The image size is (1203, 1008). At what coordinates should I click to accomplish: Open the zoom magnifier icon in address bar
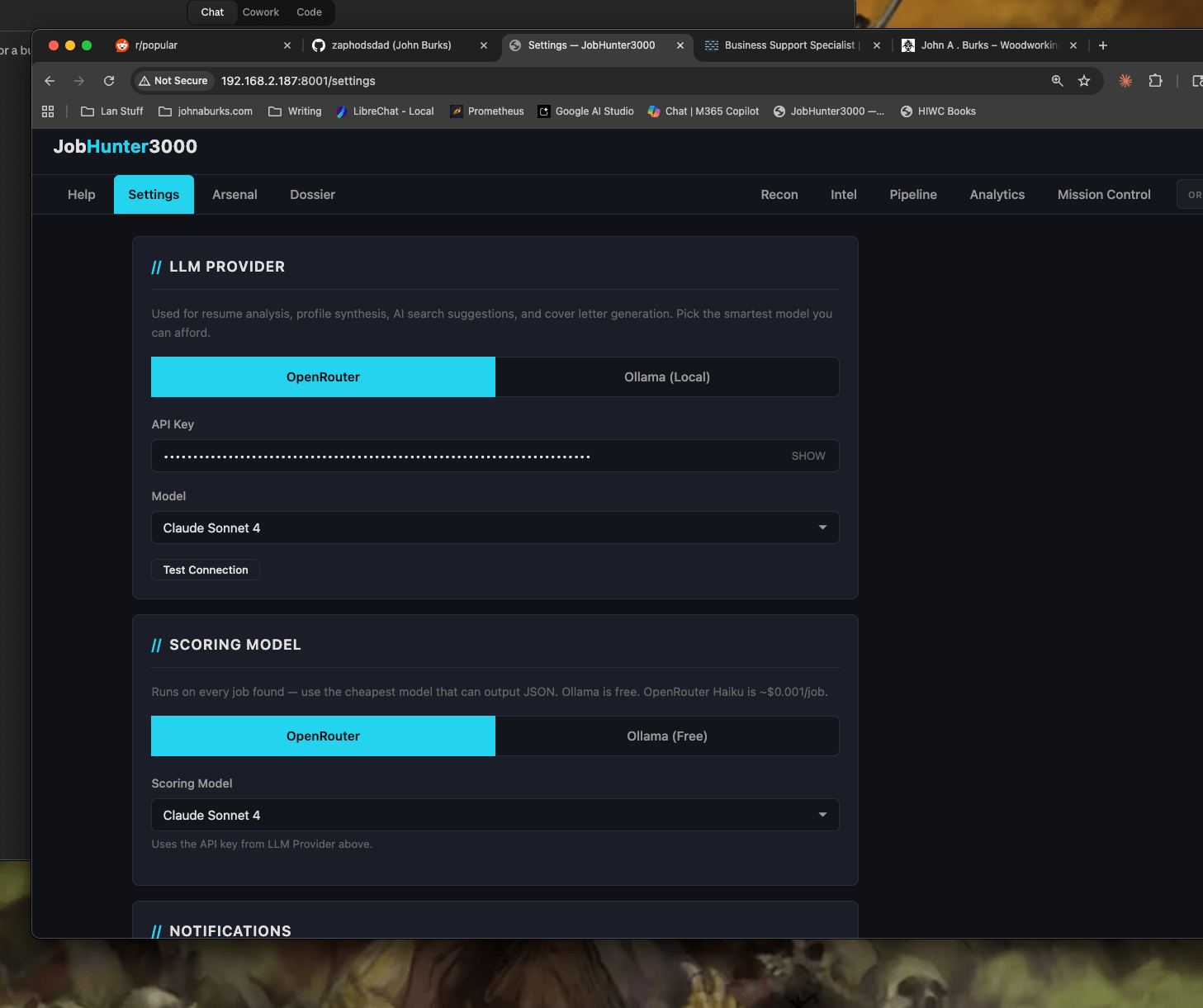click(x=1057, y=81)
